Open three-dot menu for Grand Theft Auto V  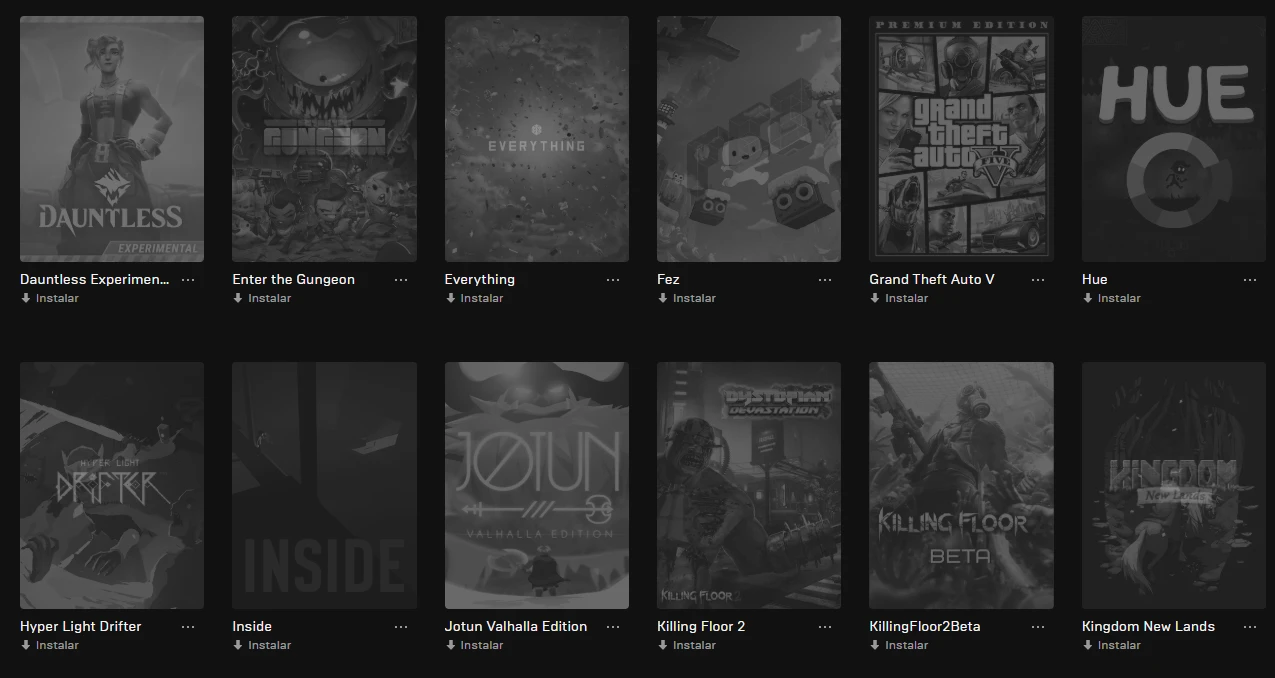pyautogui.click(x=1038, y=280)
